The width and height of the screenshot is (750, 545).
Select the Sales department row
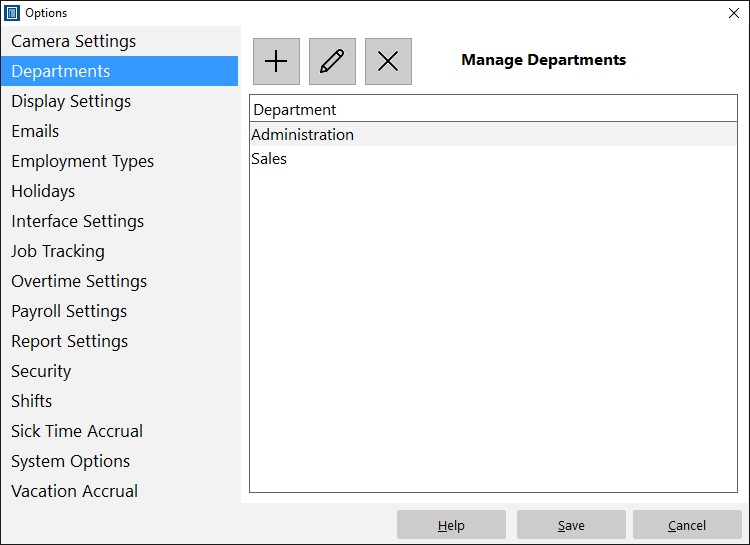[x=493, y=158]
